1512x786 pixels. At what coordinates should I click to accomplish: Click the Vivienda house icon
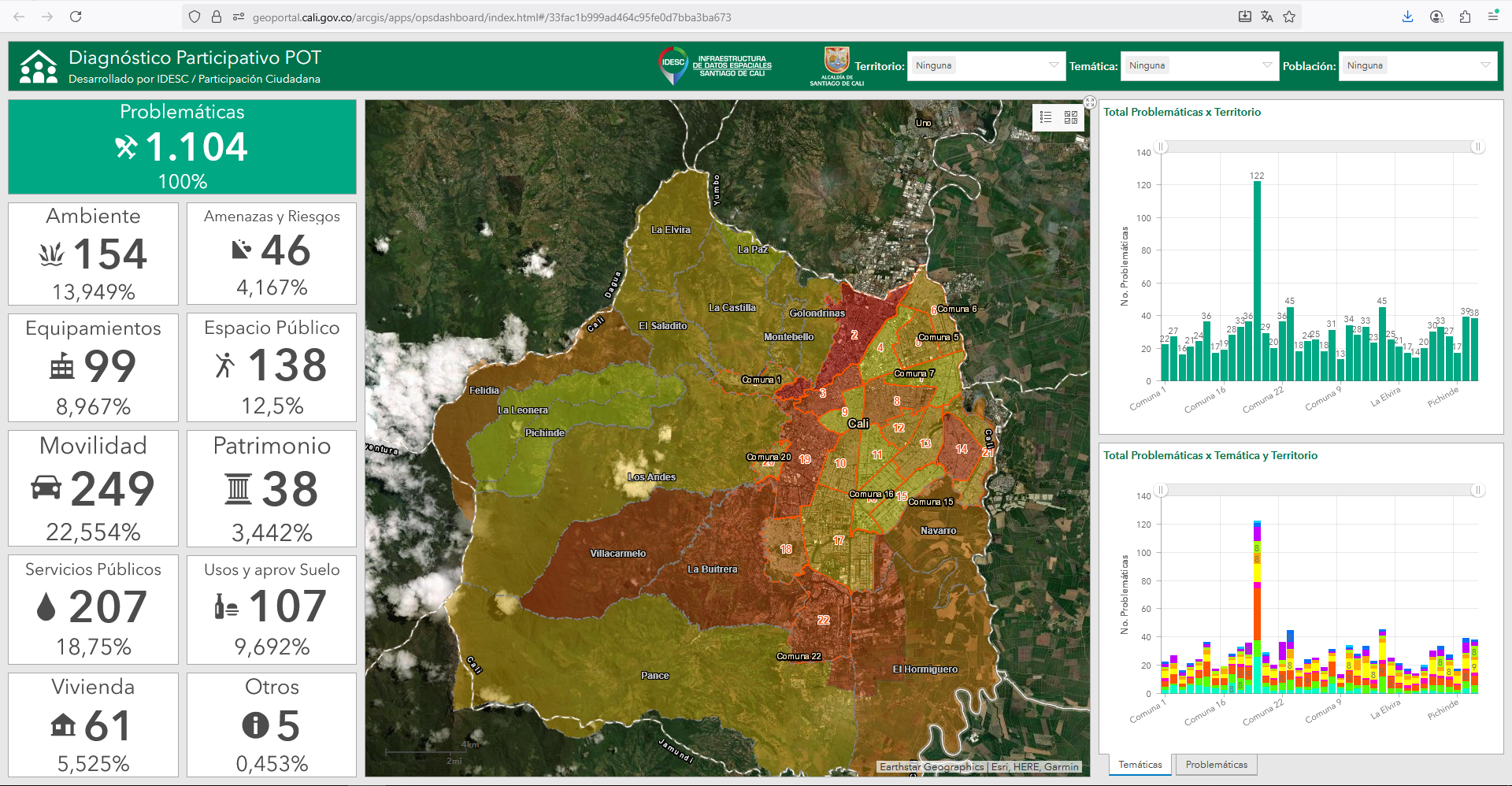tap(63, 725)
